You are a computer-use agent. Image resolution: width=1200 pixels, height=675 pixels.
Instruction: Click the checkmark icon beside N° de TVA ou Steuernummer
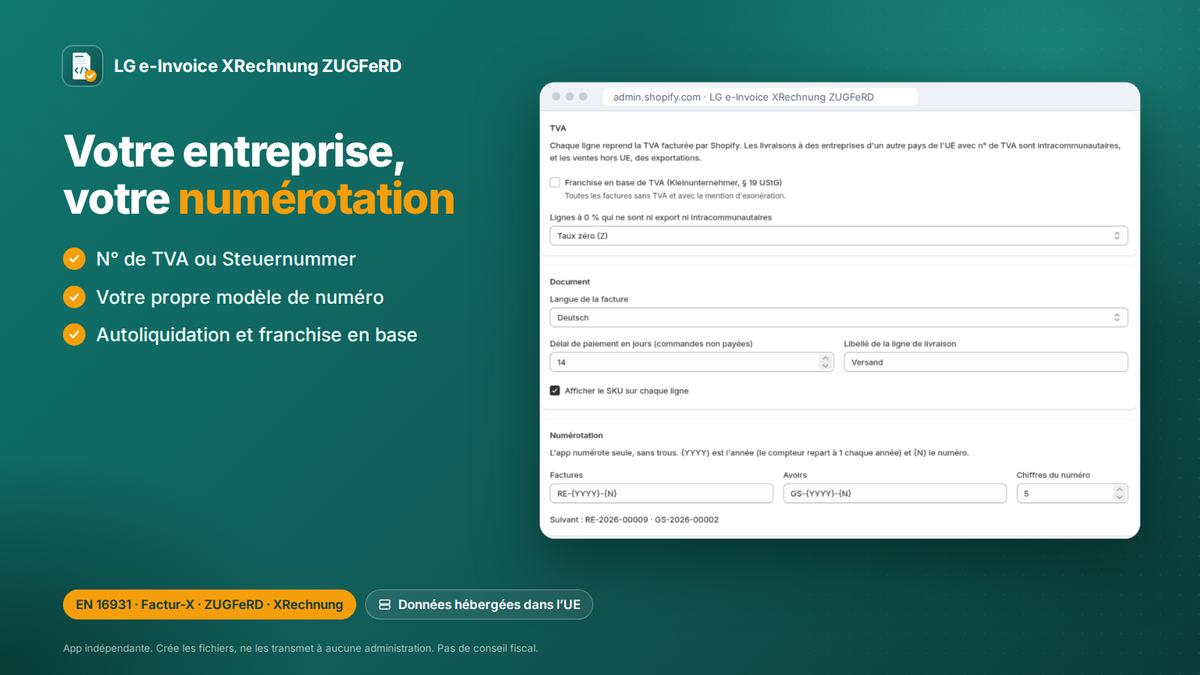[x=74, y=259]
